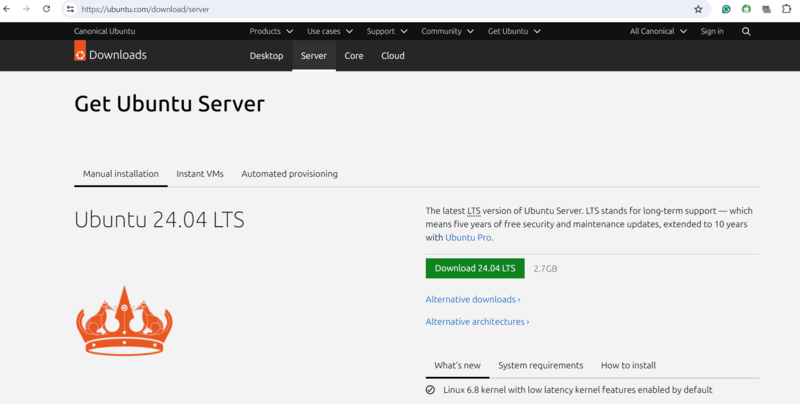Open the Alternative architectures link
This screenshot has height=404, width=800.
[x=478, y=322]
